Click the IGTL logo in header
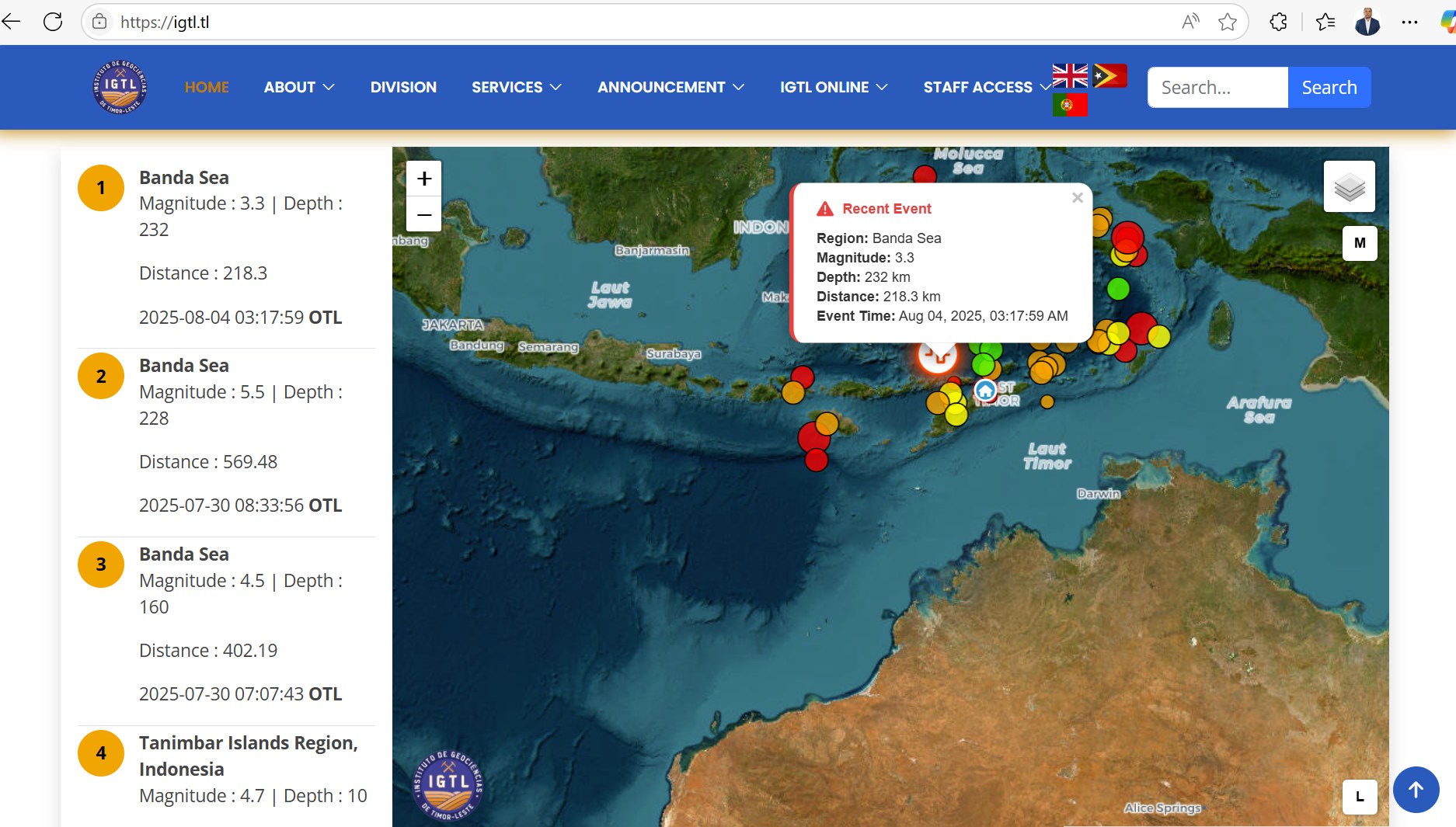This screenshot has height=827, width=1456. (120, 87)
